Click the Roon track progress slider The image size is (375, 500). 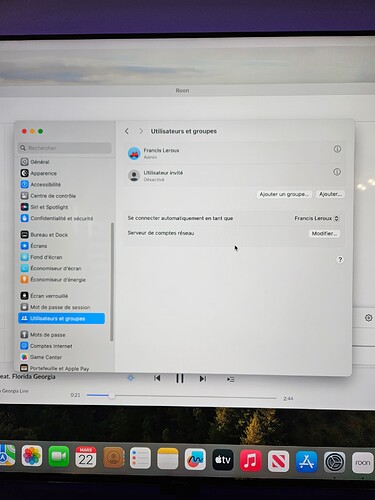click(182, 396)
